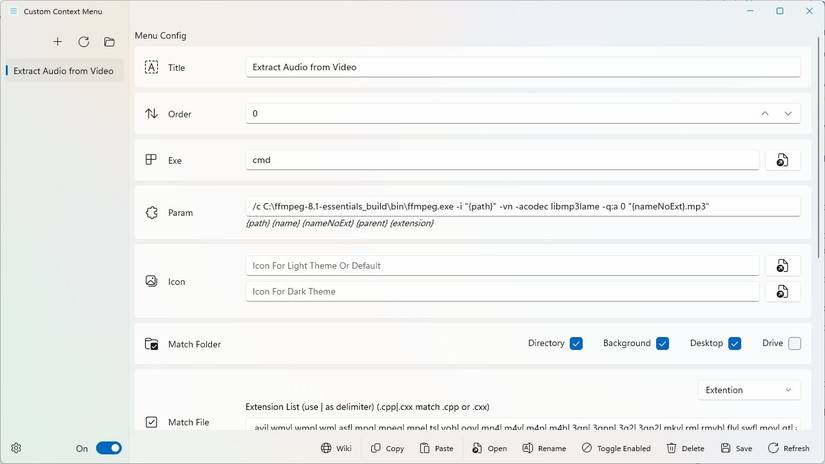Click the Icon For Dark Theme field
The height and width of the screenshot is (464, 825).
tap(502, 291)
